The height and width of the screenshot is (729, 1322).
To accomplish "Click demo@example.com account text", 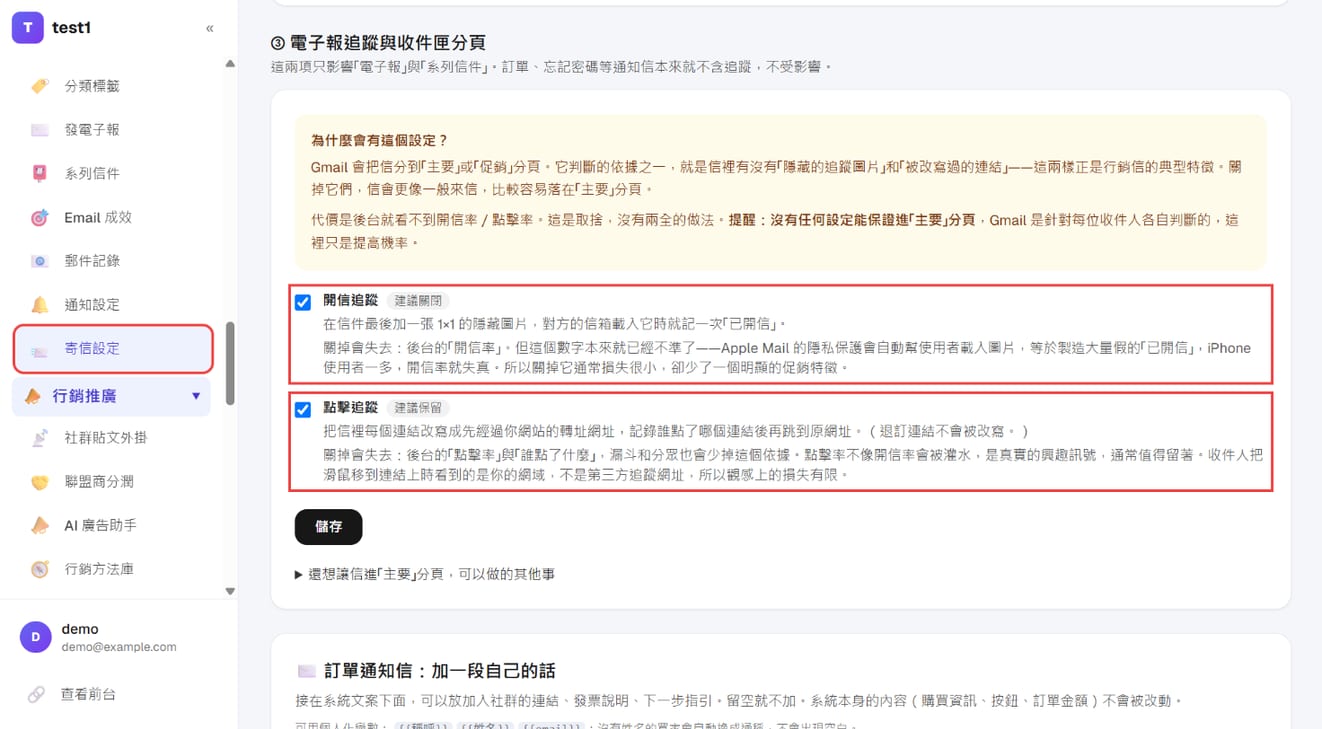I will tap(119, 647).
